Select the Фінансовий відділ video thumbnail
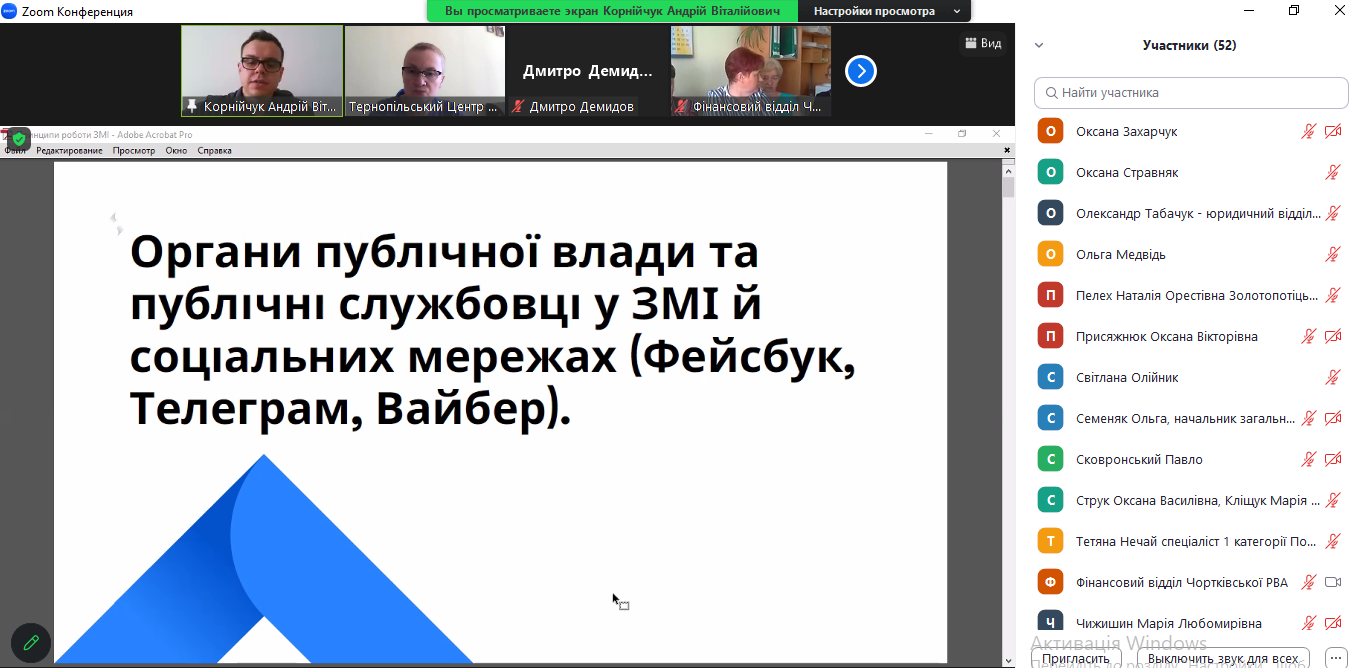 click(751, 71)
